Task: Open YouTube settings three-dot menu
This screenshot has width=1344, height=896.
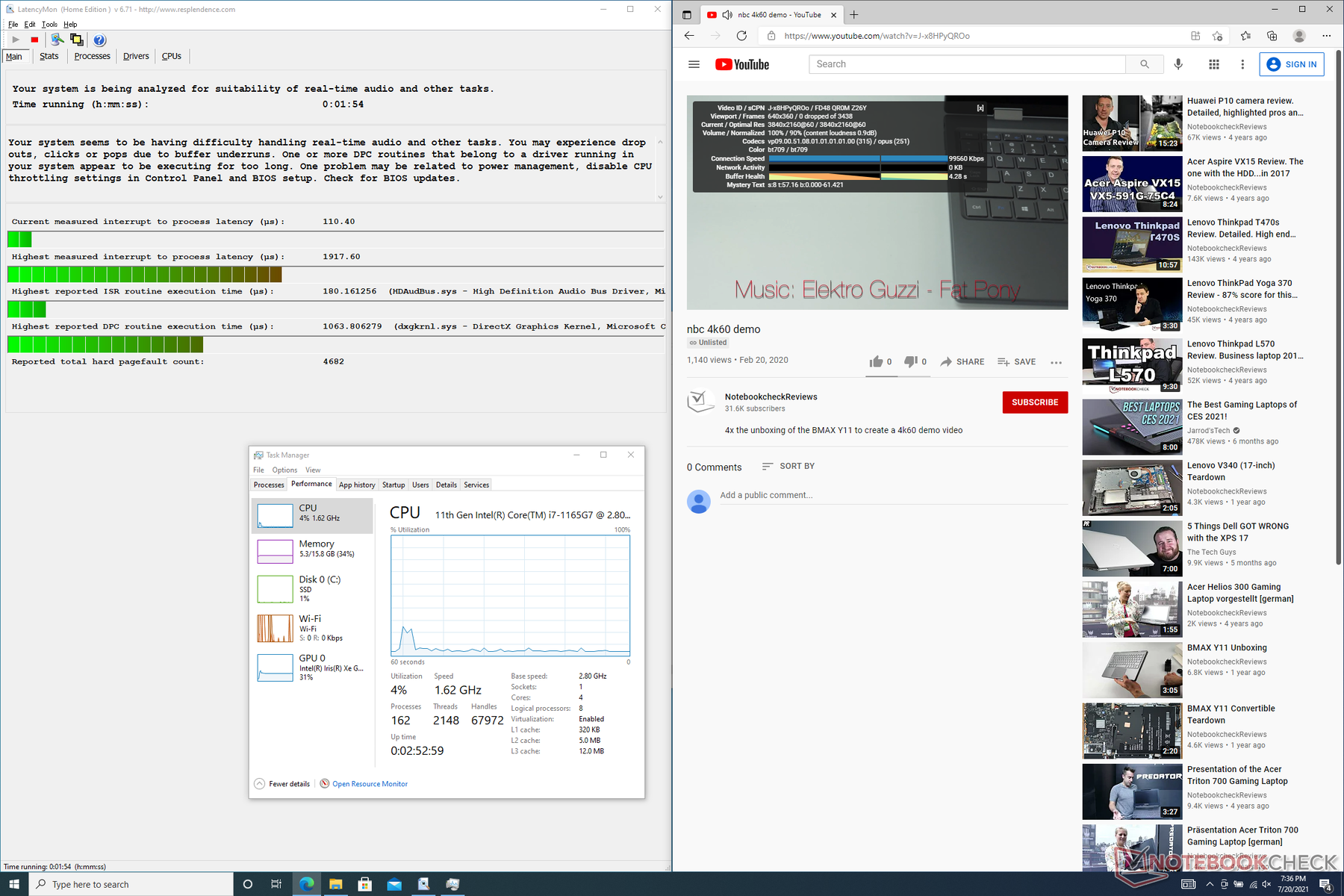Action: [x=1242, y=64]
